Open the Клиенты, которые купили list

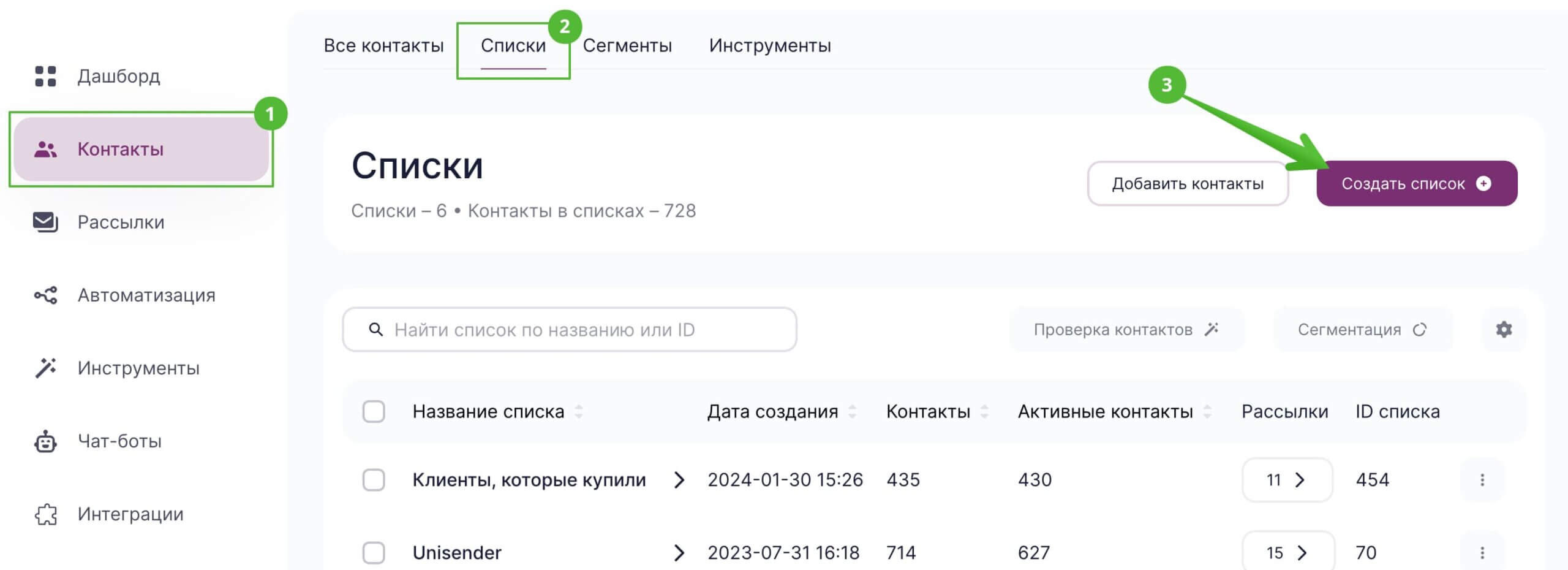(529, 480)
